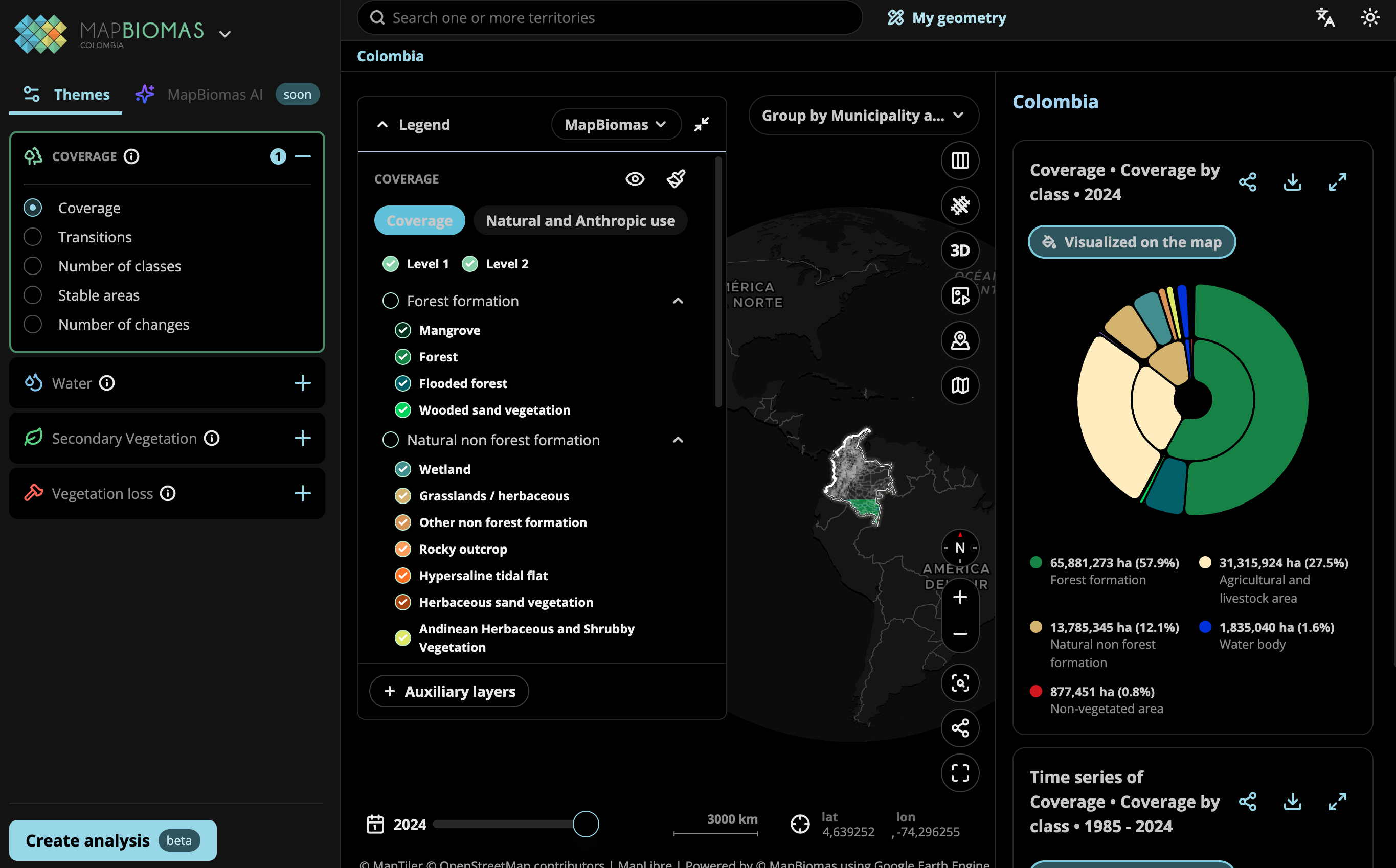Open the Group by Municipality dropdown
This screenshot has width=1396, height=868.
point(863,116)
